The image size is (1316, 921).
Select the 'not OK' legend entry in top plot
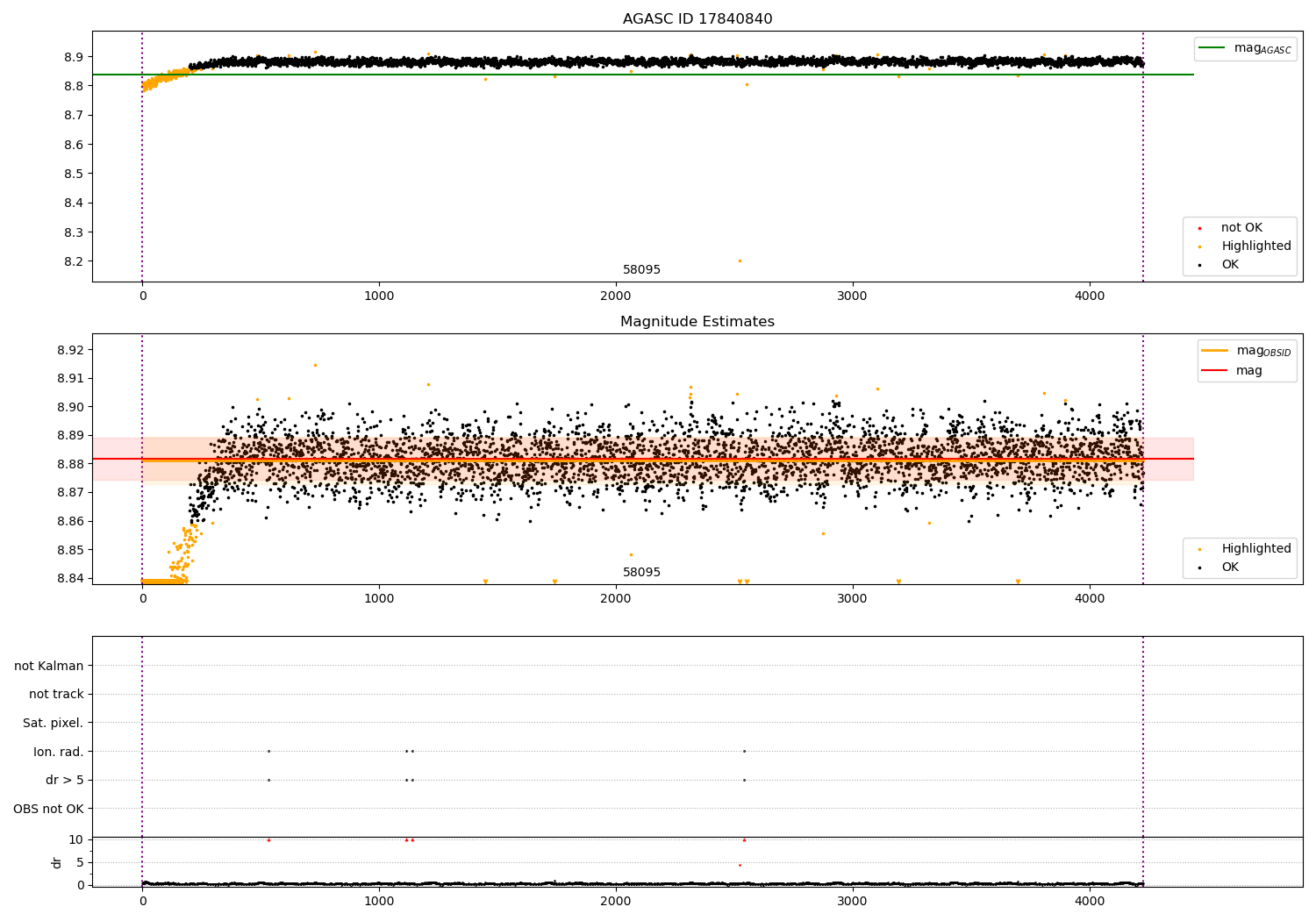click(1241, 228)
